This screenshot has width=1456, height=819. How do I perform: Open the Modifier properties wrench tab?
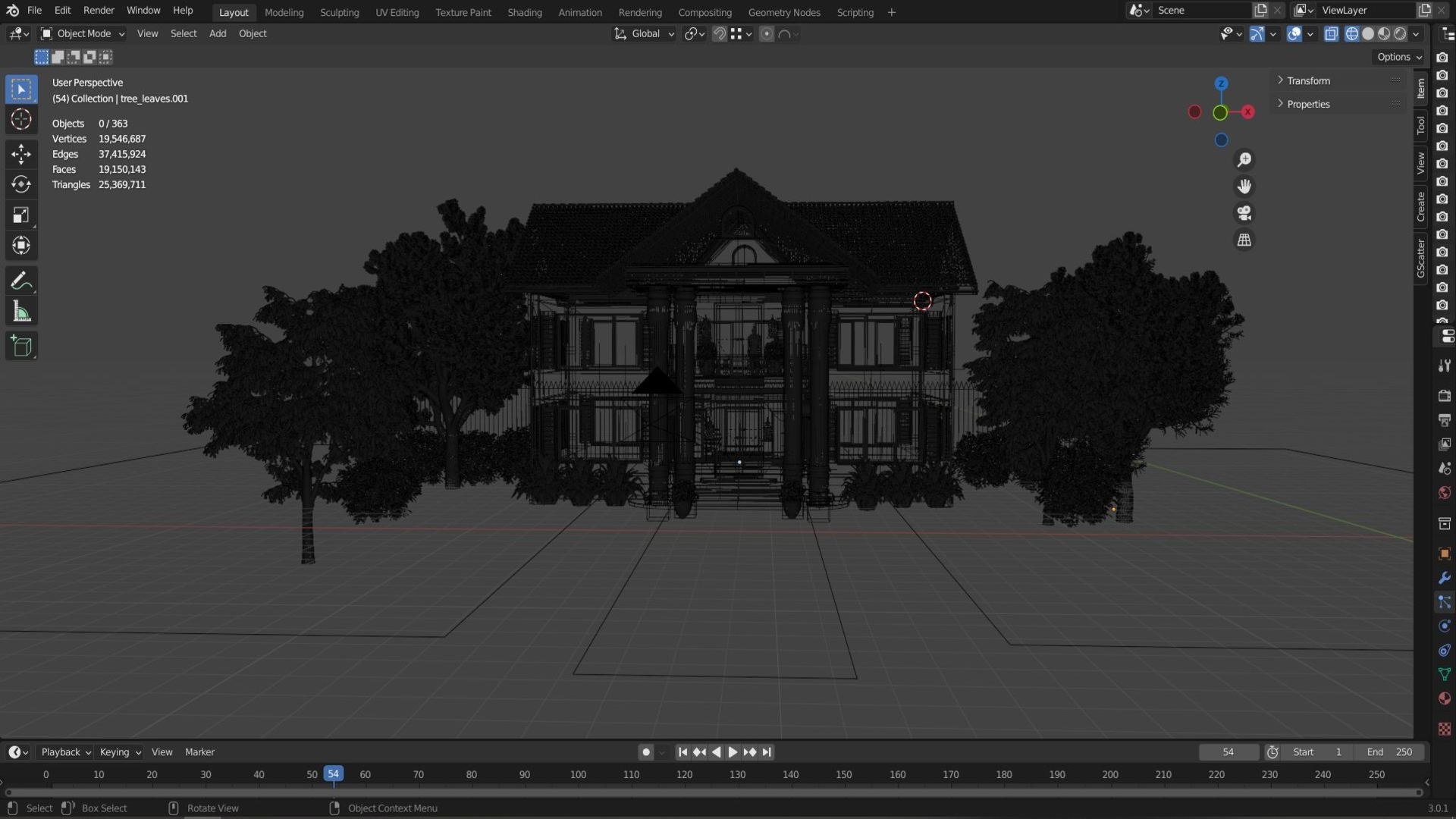[x=1444, y=578]
